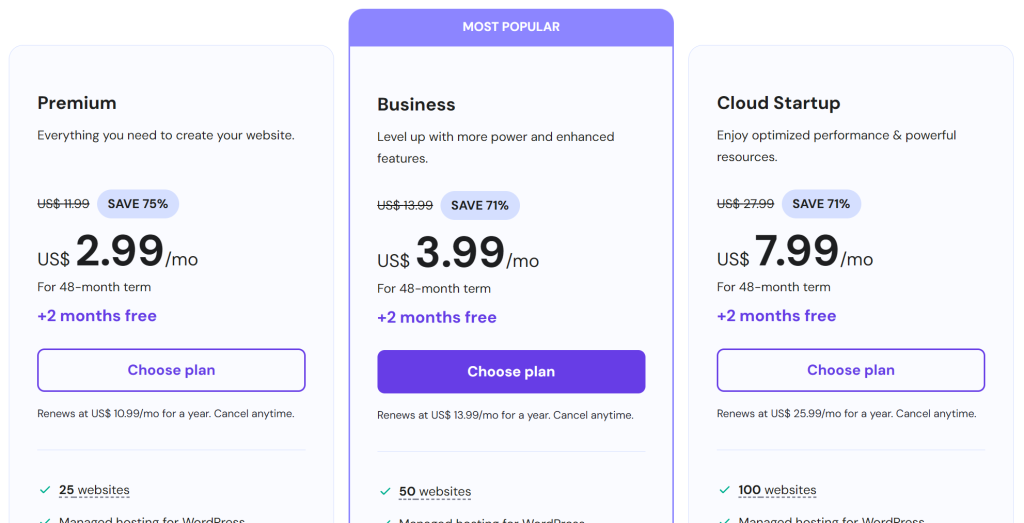This screenshot has width=1024, height=523.
Task: Click the +2 months free text under Cloud Startup
Action: [x=776, y=316]
